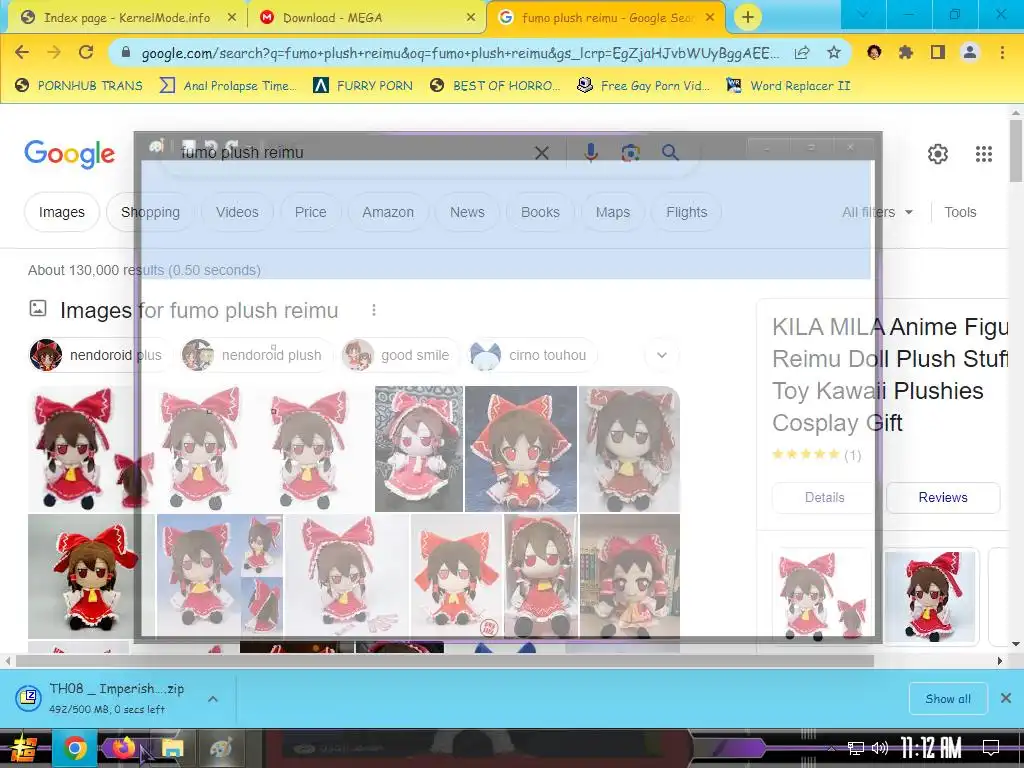The width and height of the screenshot is (1024, 768).
Task: Select the Amazon filter chip
Action: [388, 212]
